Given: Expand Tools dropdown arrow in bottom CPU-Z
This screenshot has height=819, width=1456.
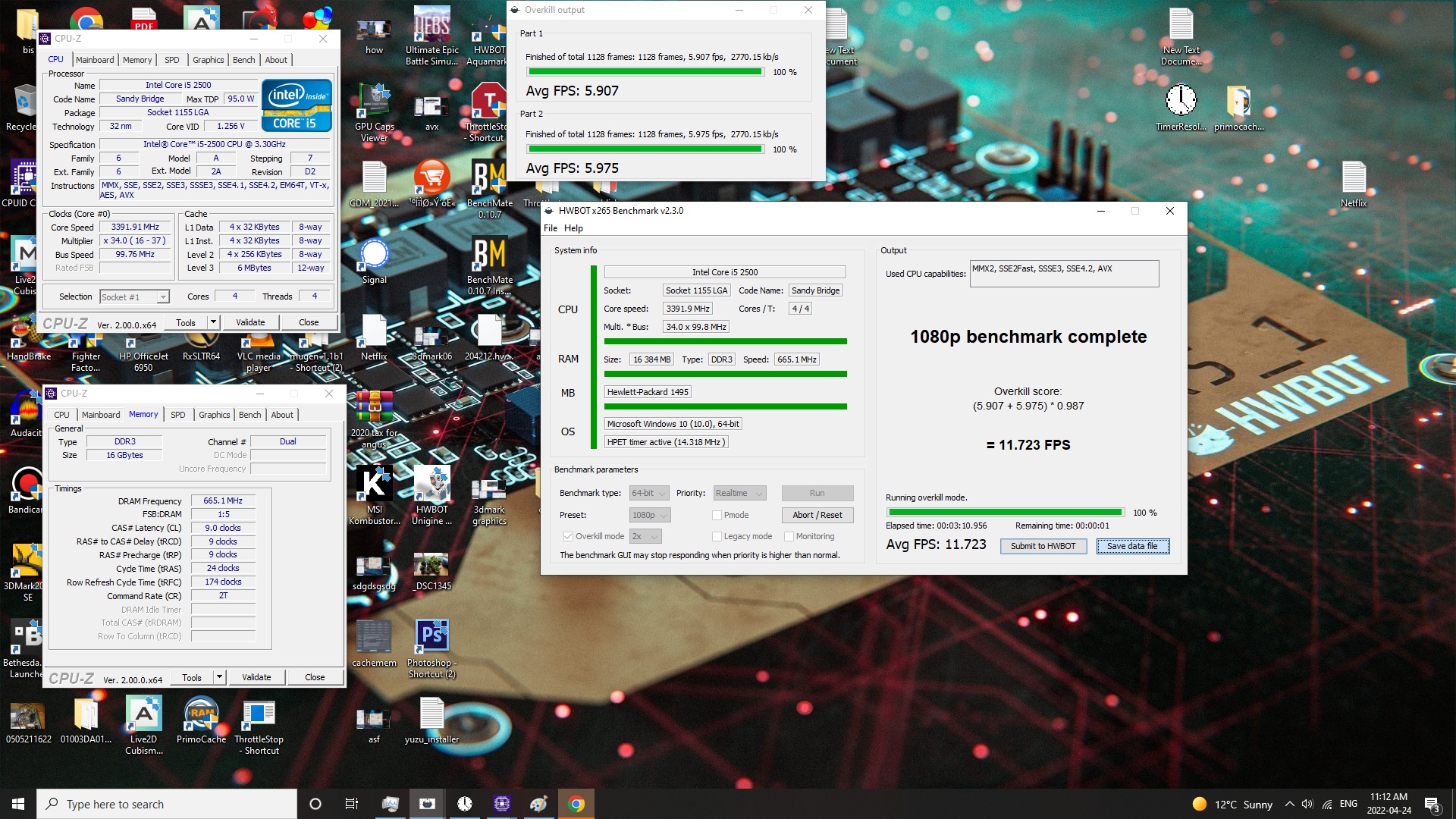Looking at the screenshot, I should (x=220, y=677).
